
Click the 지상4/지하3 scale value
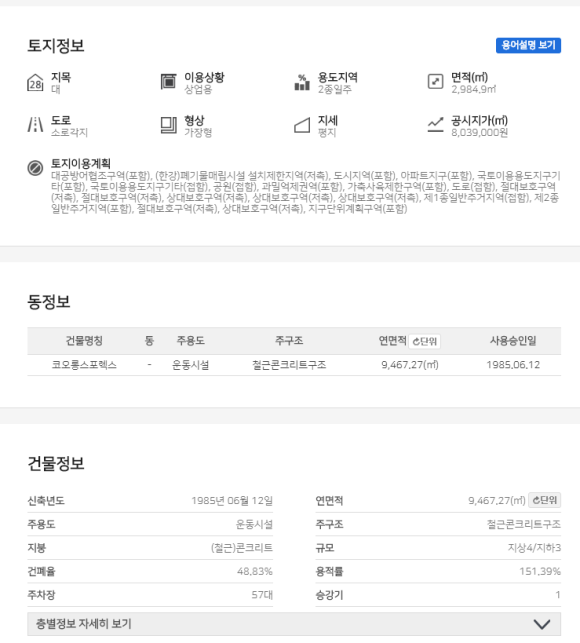point(534,548)
